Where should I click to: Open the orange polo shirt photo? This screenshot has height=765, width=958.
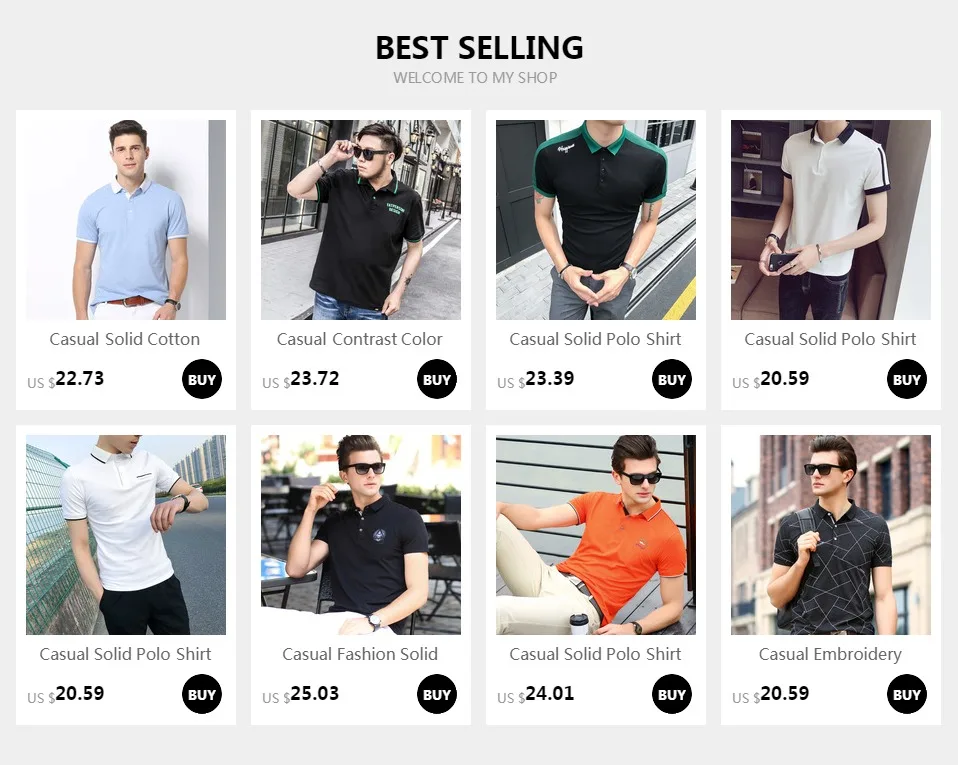[596, 535]
